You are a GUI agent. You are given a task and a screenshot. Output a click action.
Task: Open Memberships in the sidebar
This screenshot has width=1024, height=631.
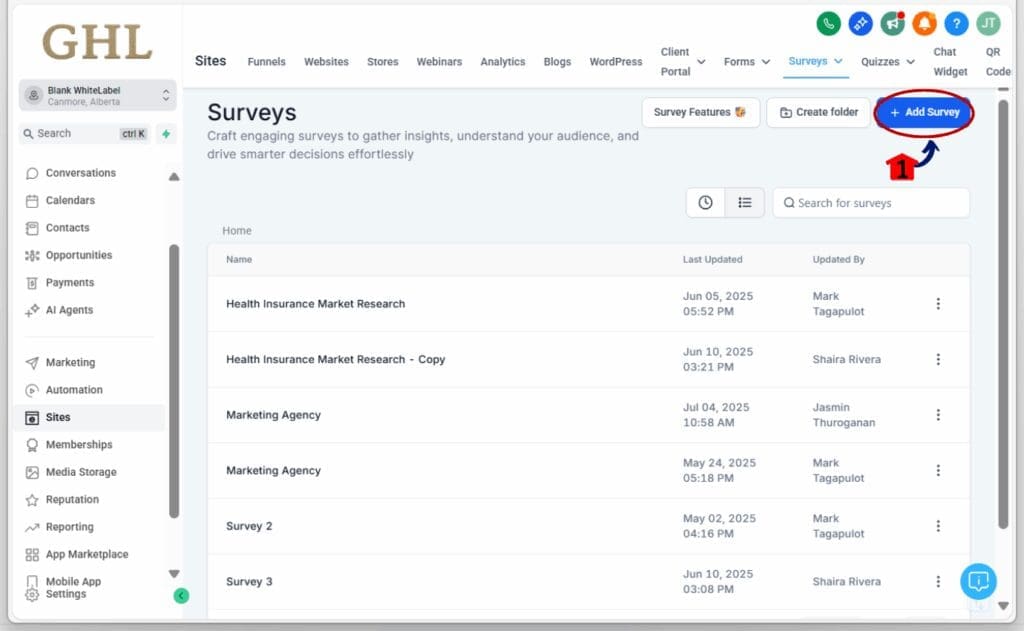coord(78,445)
